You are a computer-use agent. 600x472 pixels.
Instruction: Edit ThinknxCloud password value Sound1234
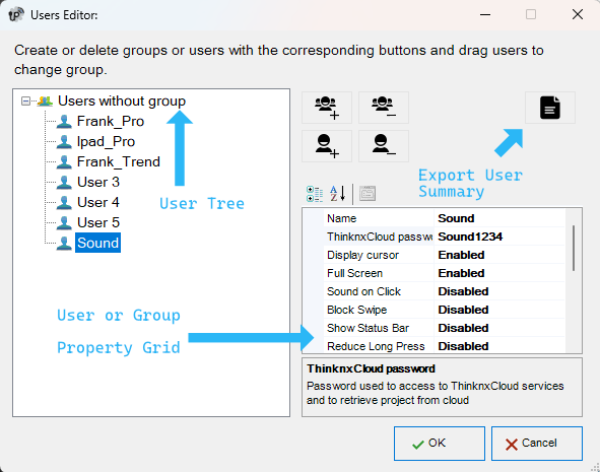(499, 237)
